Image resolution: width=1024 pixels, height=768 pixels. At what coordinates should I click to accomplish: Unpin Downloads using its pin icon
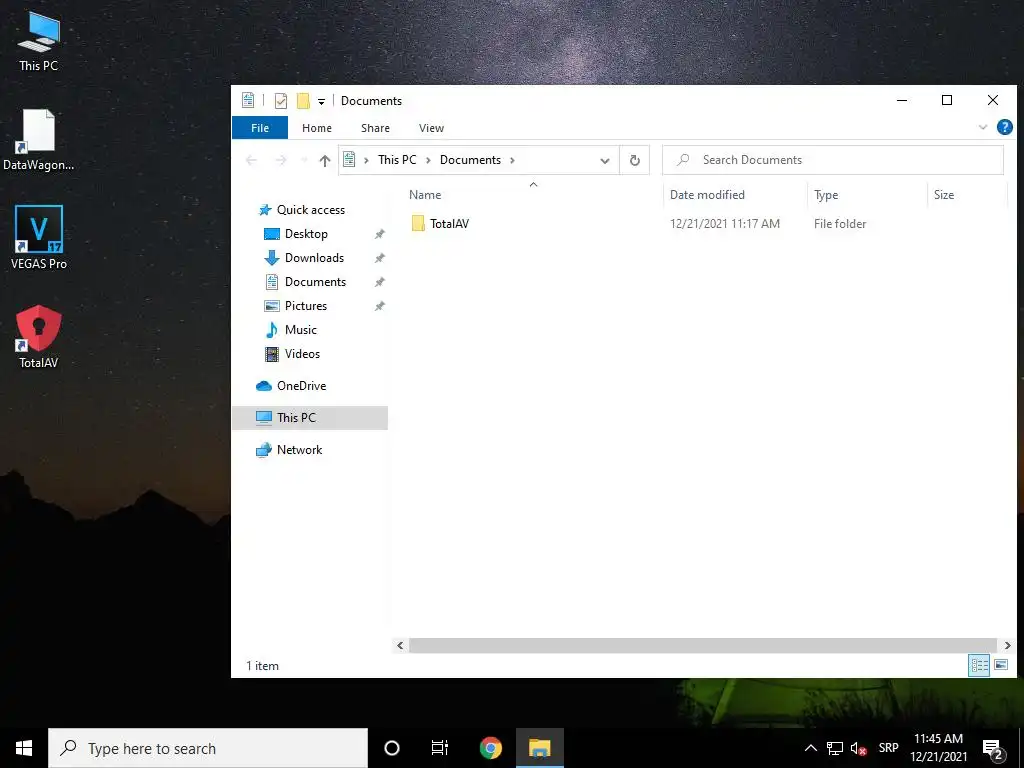pos(379,258)
